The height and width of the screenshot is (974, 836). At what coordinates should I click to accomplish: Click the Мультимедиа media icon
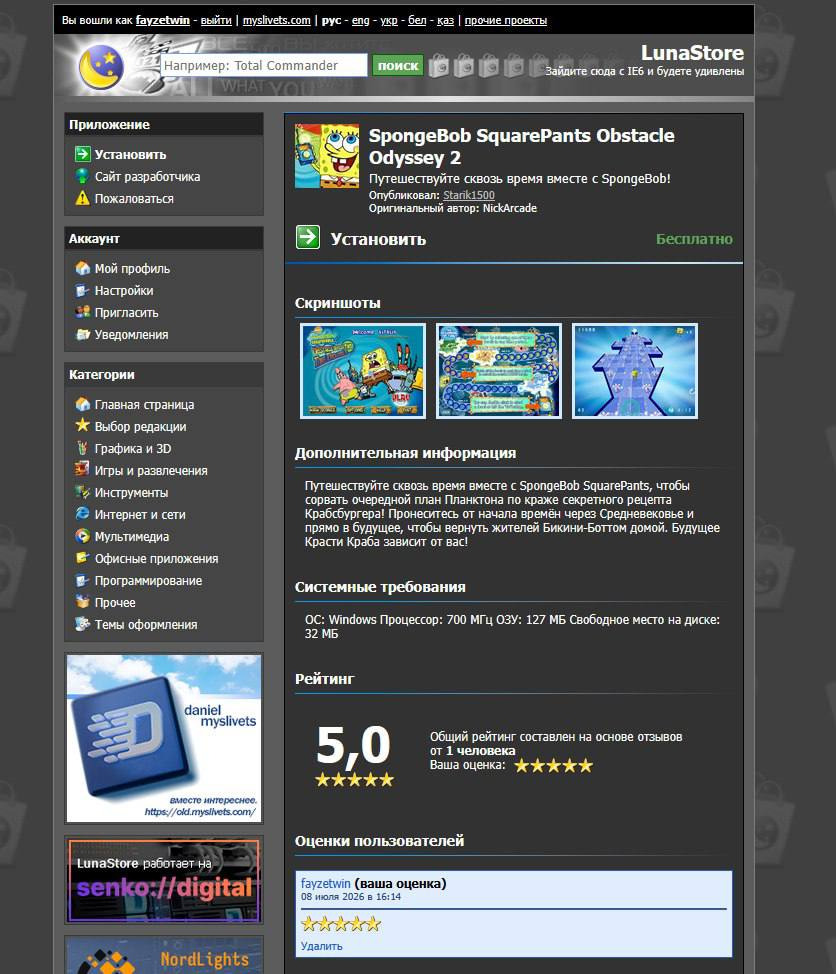pos(83,536)
